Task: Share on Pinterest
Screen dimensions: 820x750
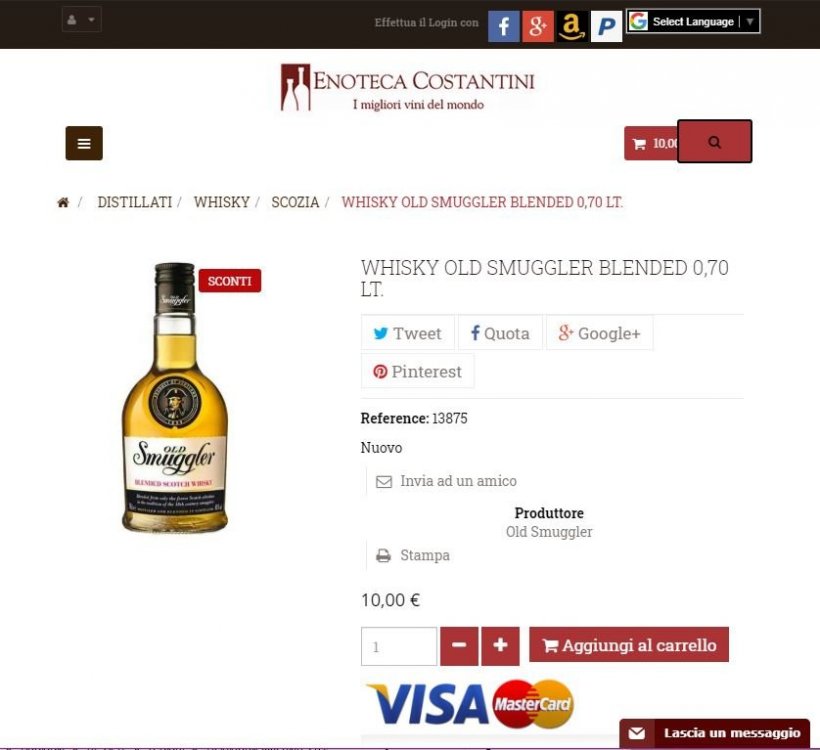Action: [x=417, y=371]
